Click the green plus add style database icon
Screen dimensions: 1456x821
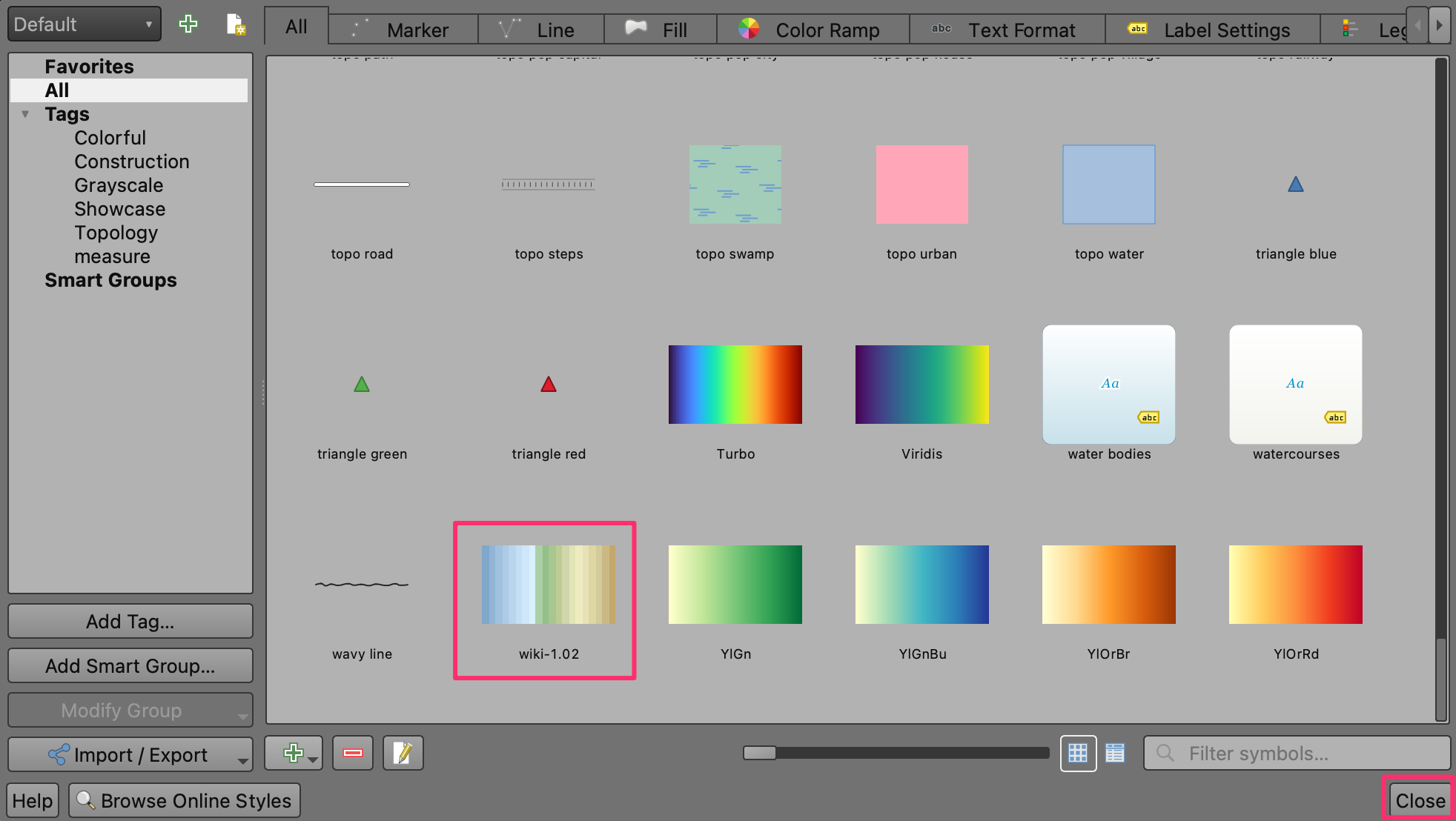pos(188,24)
